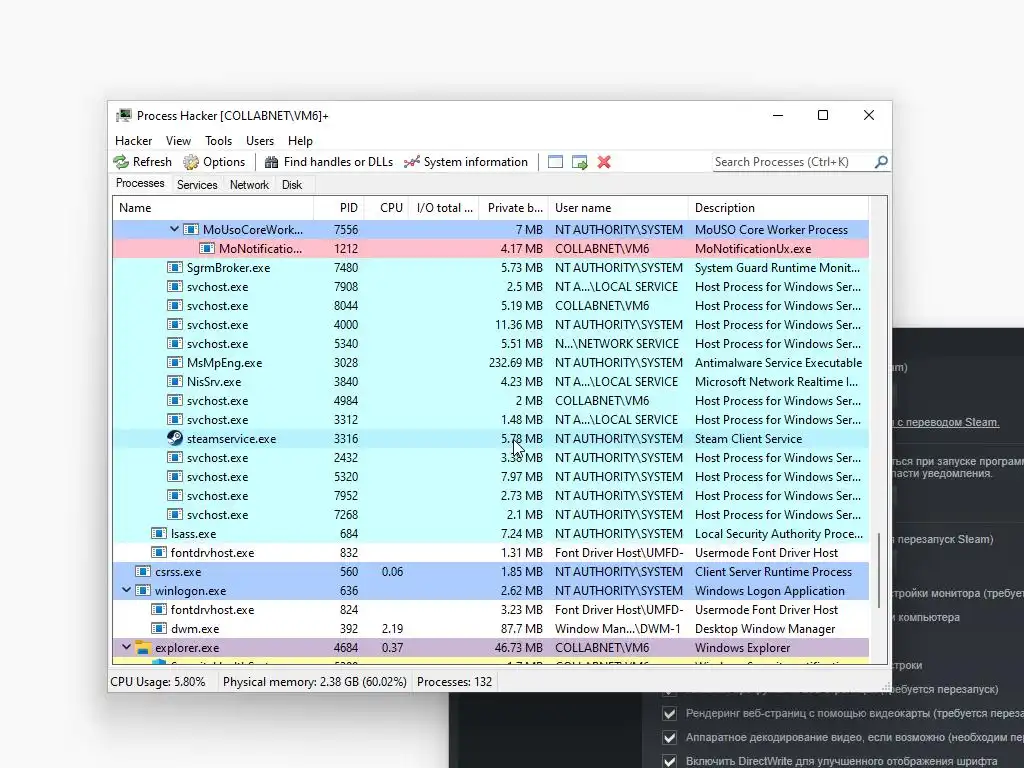Click the find window toolbar icon

555,162
